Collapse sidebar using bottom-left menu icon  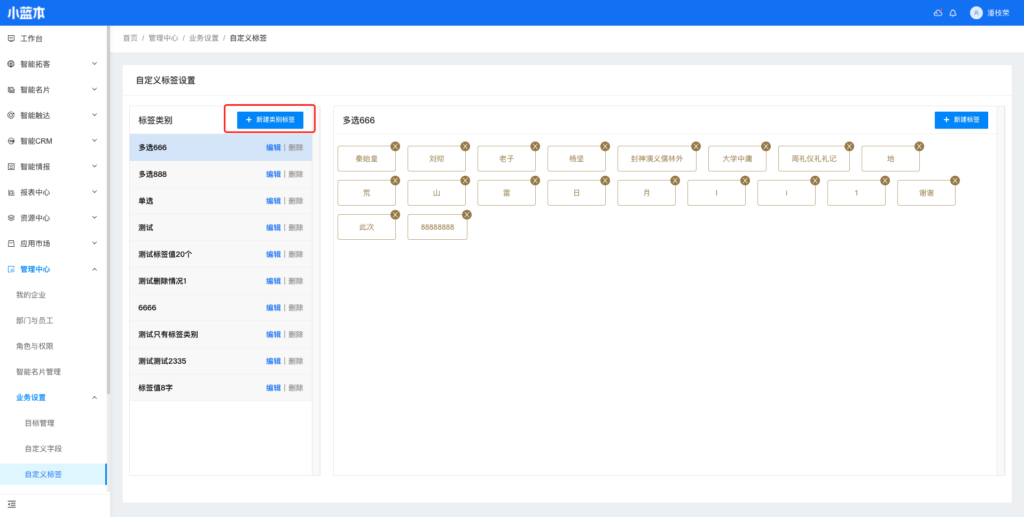coord(12,504)
